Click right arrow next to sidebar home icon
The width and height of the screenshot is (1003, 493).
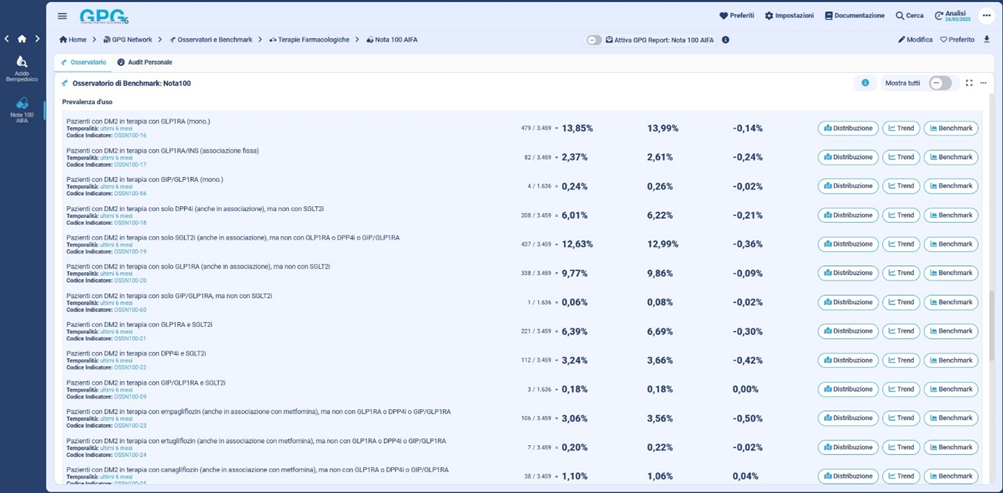click(37, 39)
